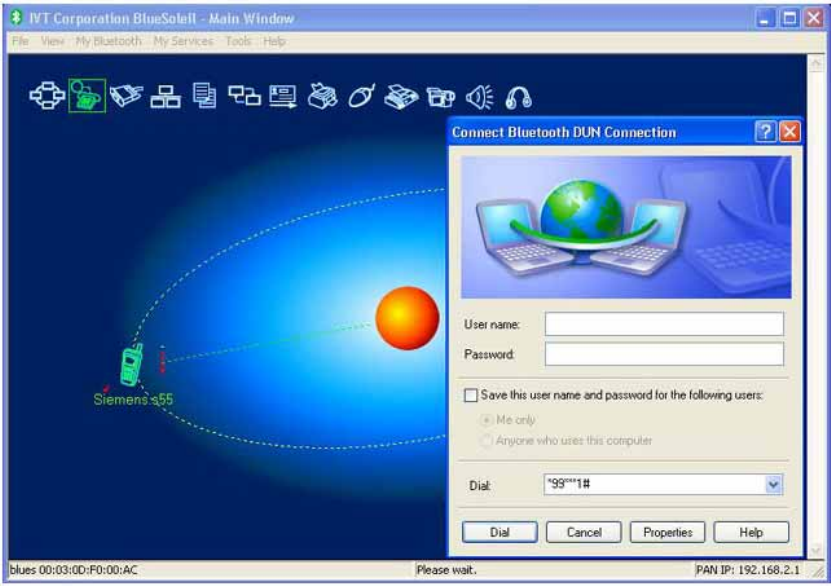Choose Anyone who uses this computer option
The image size is (831, 586).
pos(485,440)
